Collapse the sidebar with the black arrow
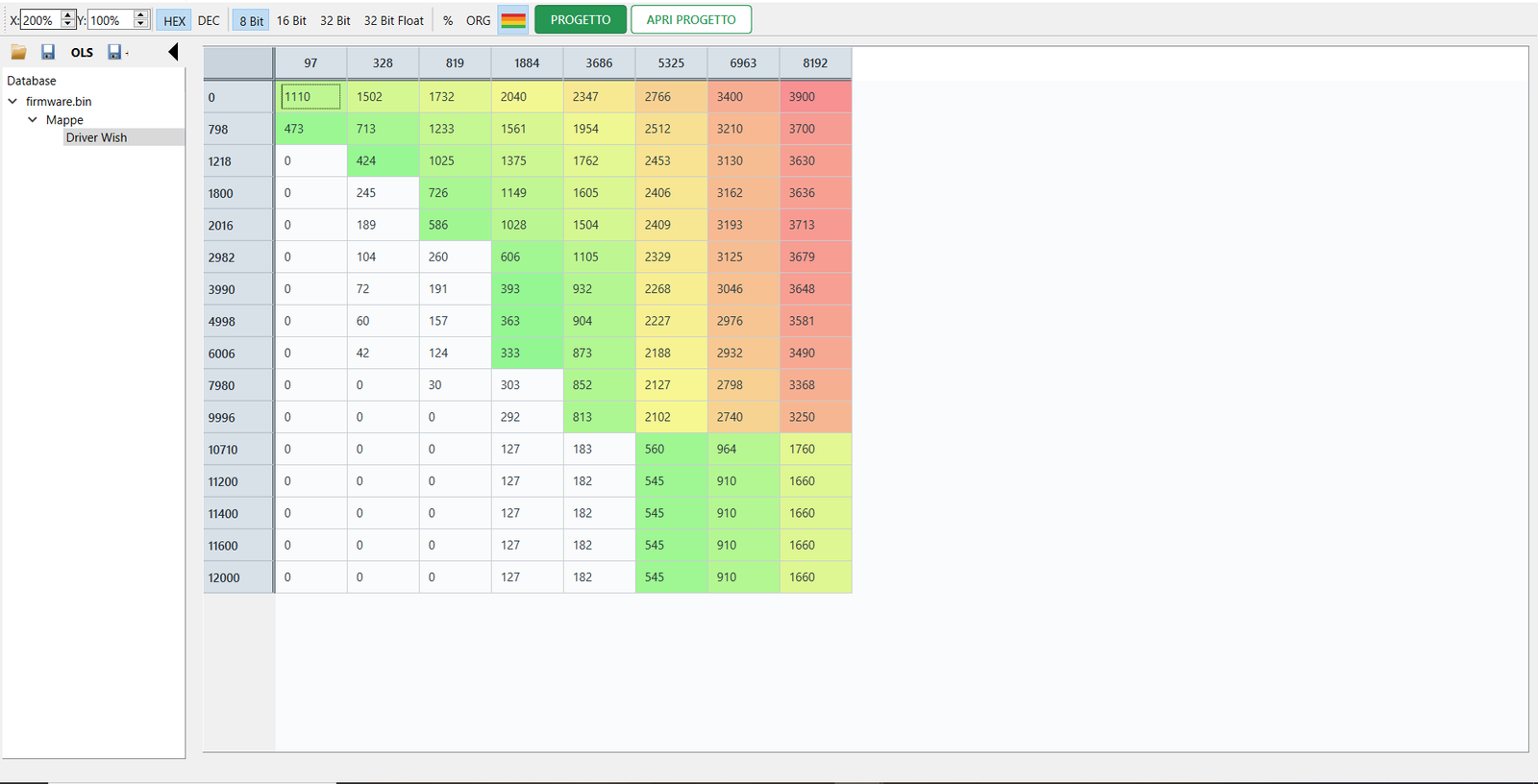Screen dimensions: 1538x784 [x=173, y=52]
